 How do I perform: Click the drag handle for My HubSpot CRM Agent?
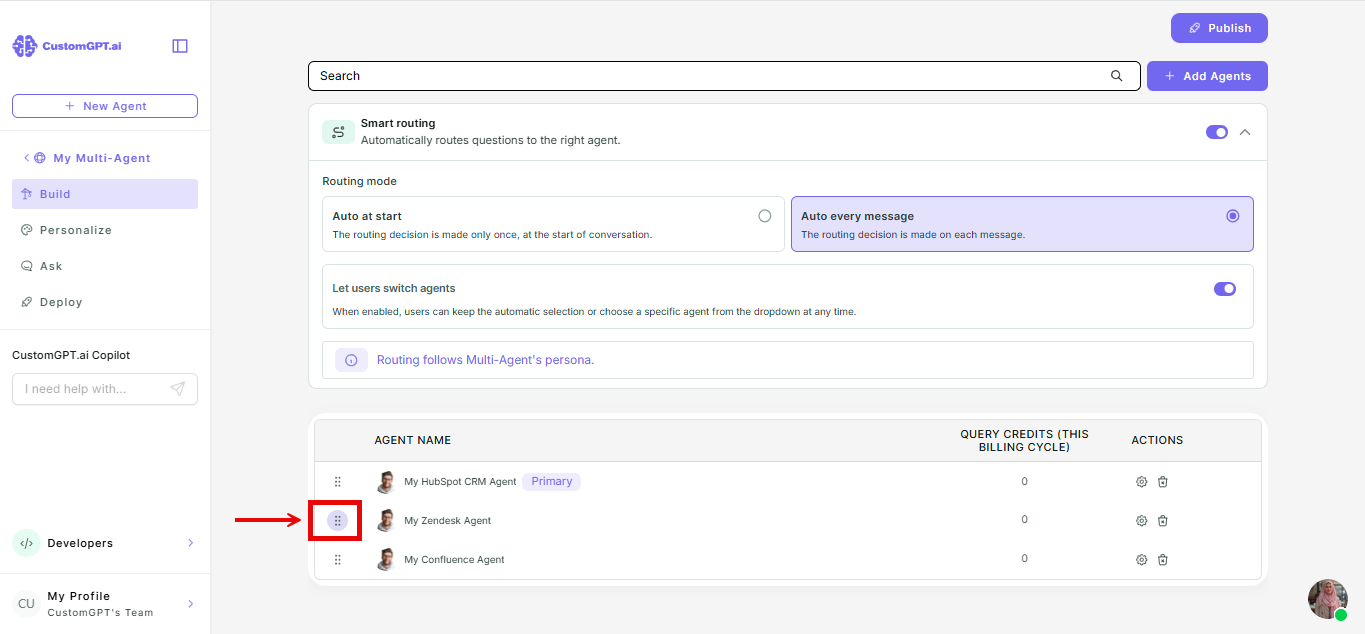(x=338, y=482)
